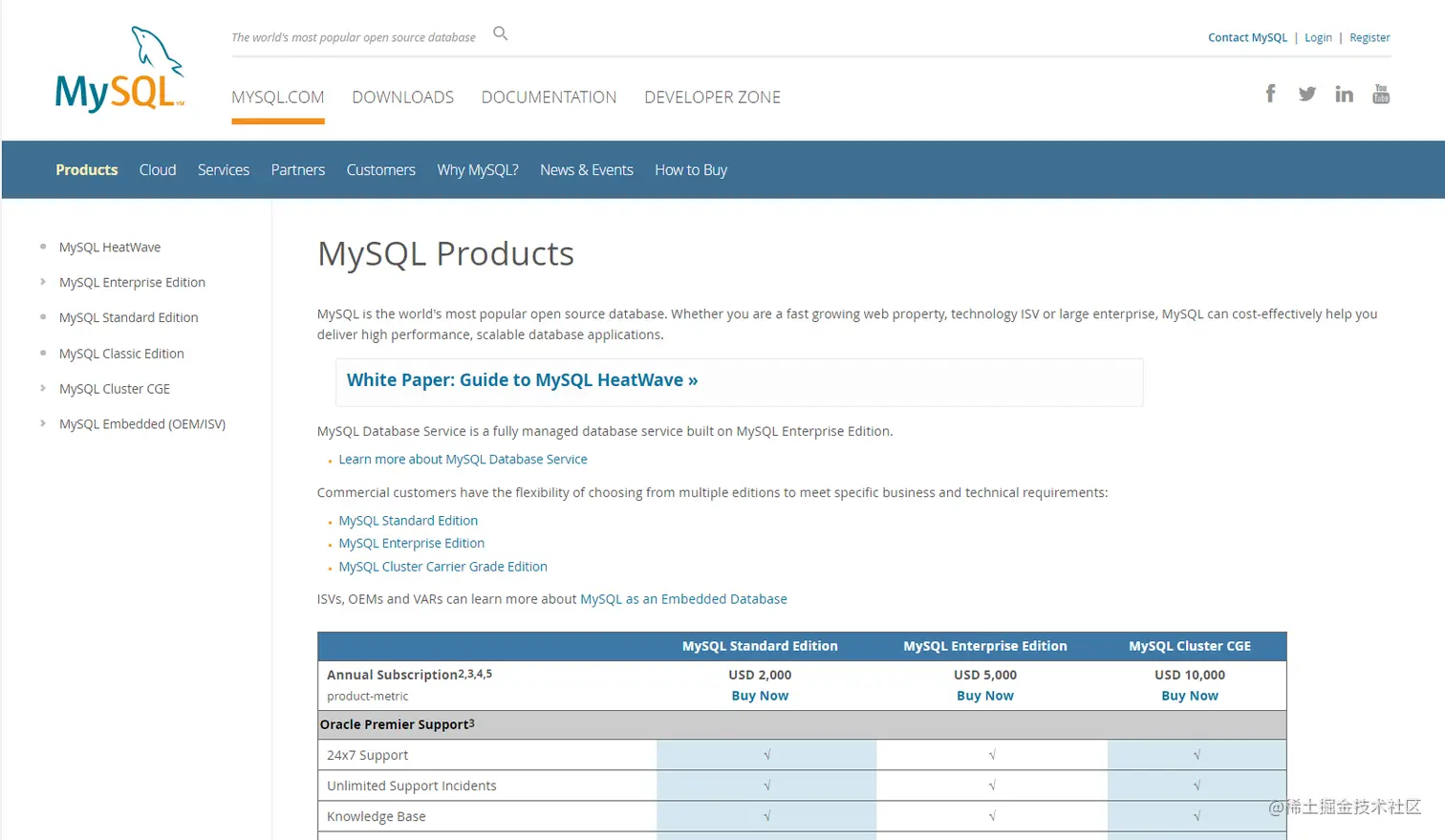1445x840 pixels.
Task: Click MySQL Enterprise Edition bullet link
Action: (411, 543)
